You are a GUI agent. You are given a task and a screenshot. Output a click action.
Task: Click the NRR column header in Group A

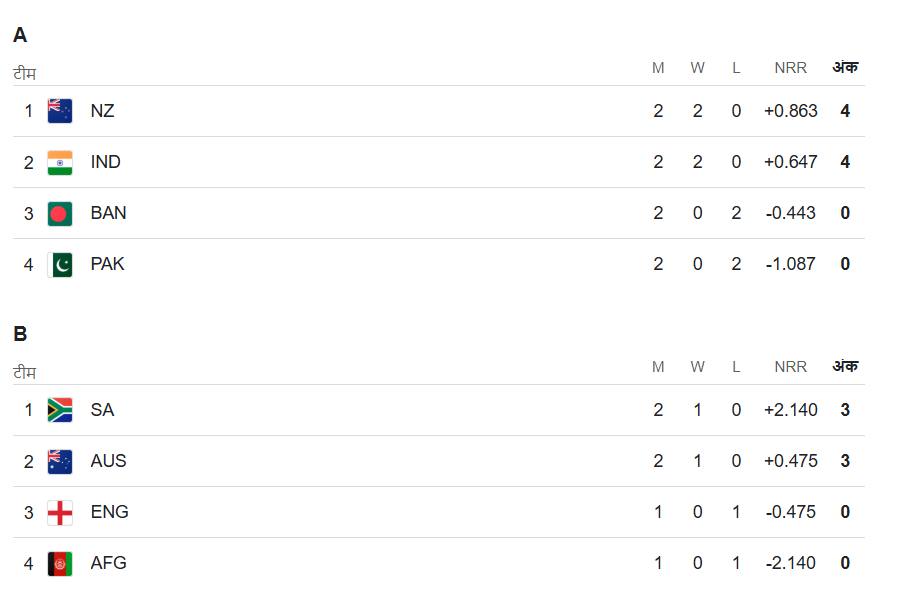click(790, 68)
